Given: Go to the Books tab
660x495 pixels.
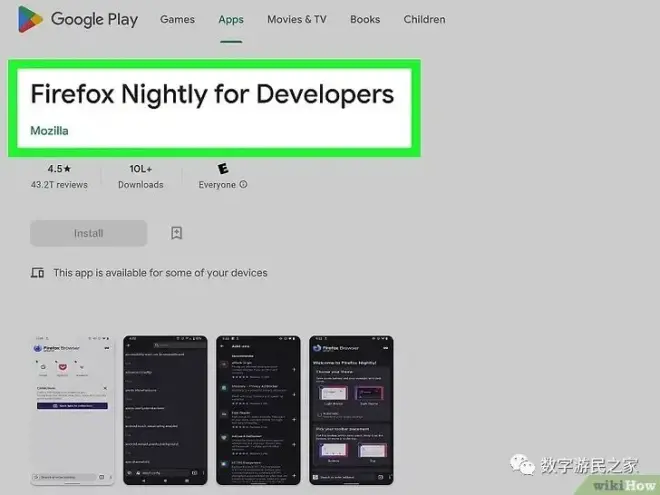Looking at the screenshot, I should pos(365,19).
